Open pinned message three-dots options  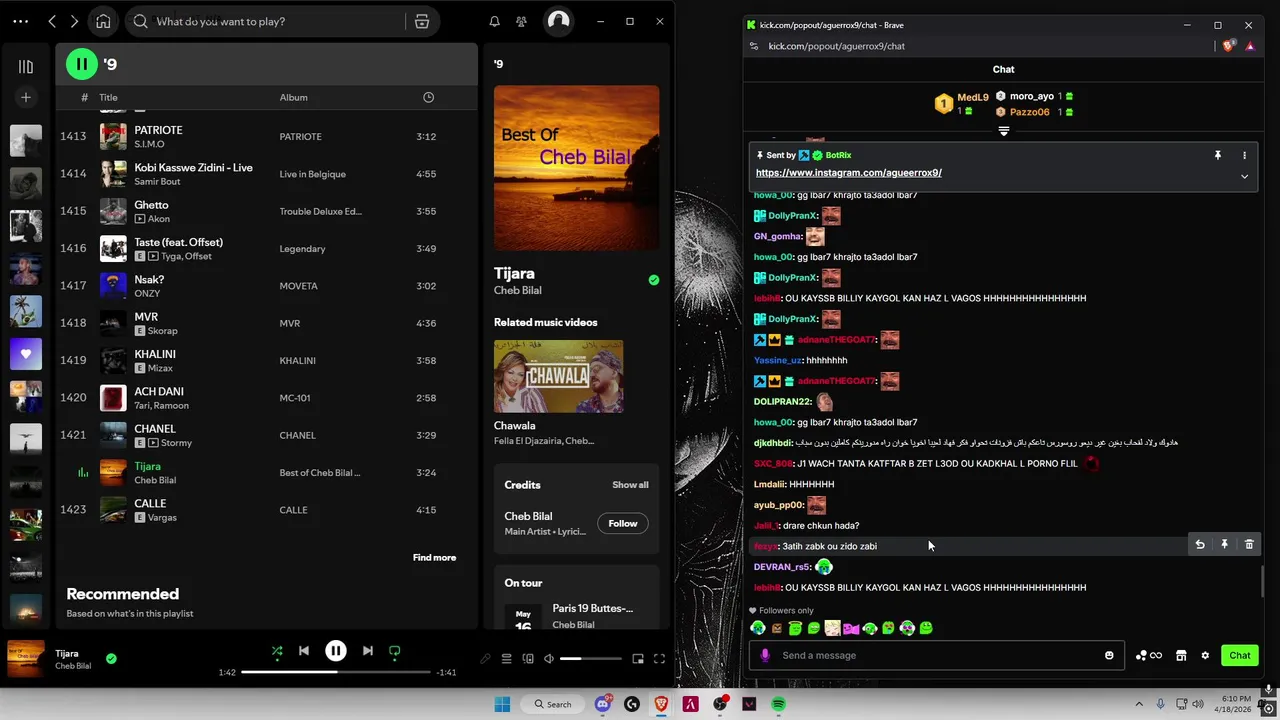pos(1244,155)
